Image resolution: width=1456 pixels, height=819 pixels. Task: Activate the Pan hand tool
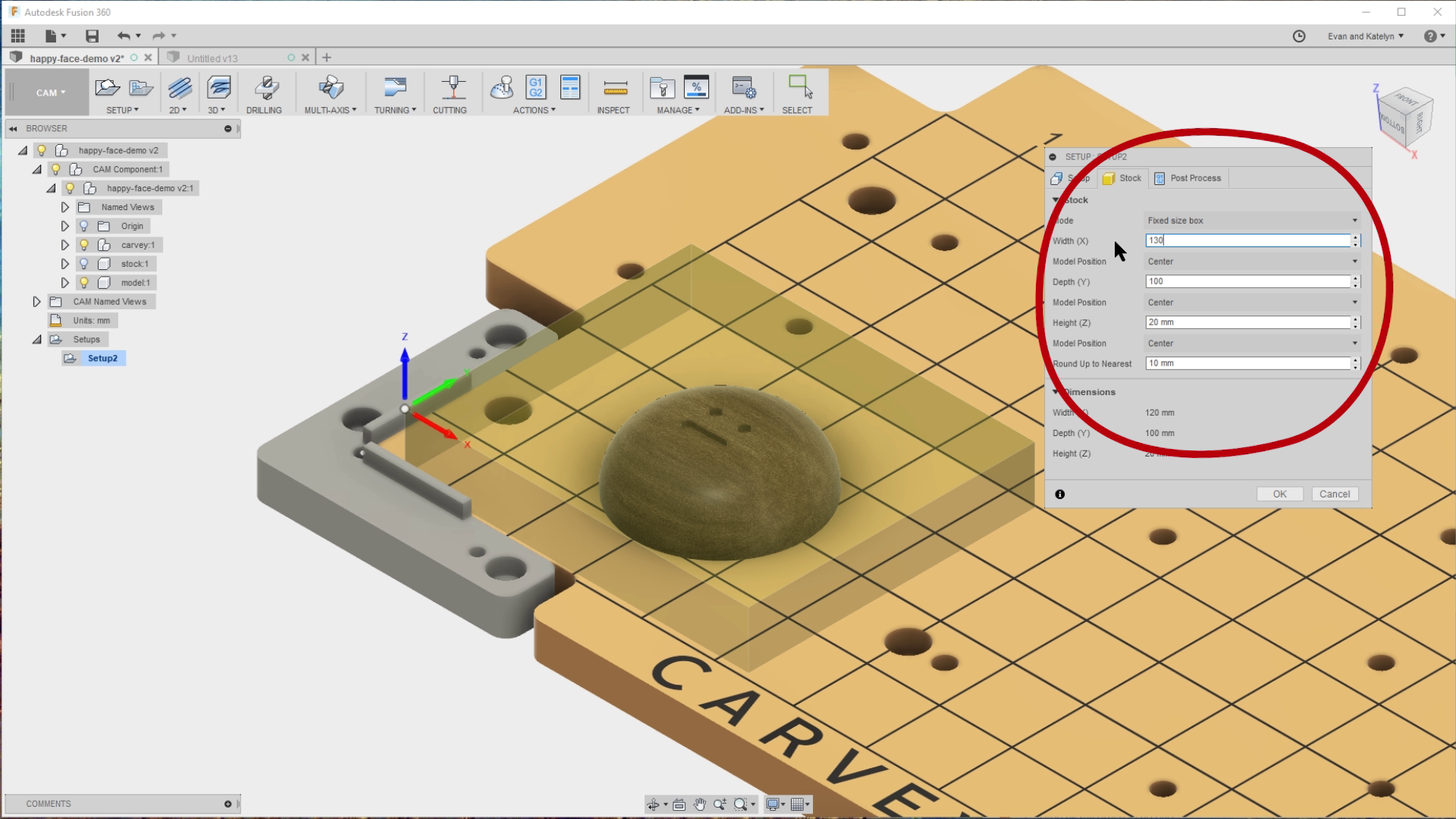[x=698, y=805]
